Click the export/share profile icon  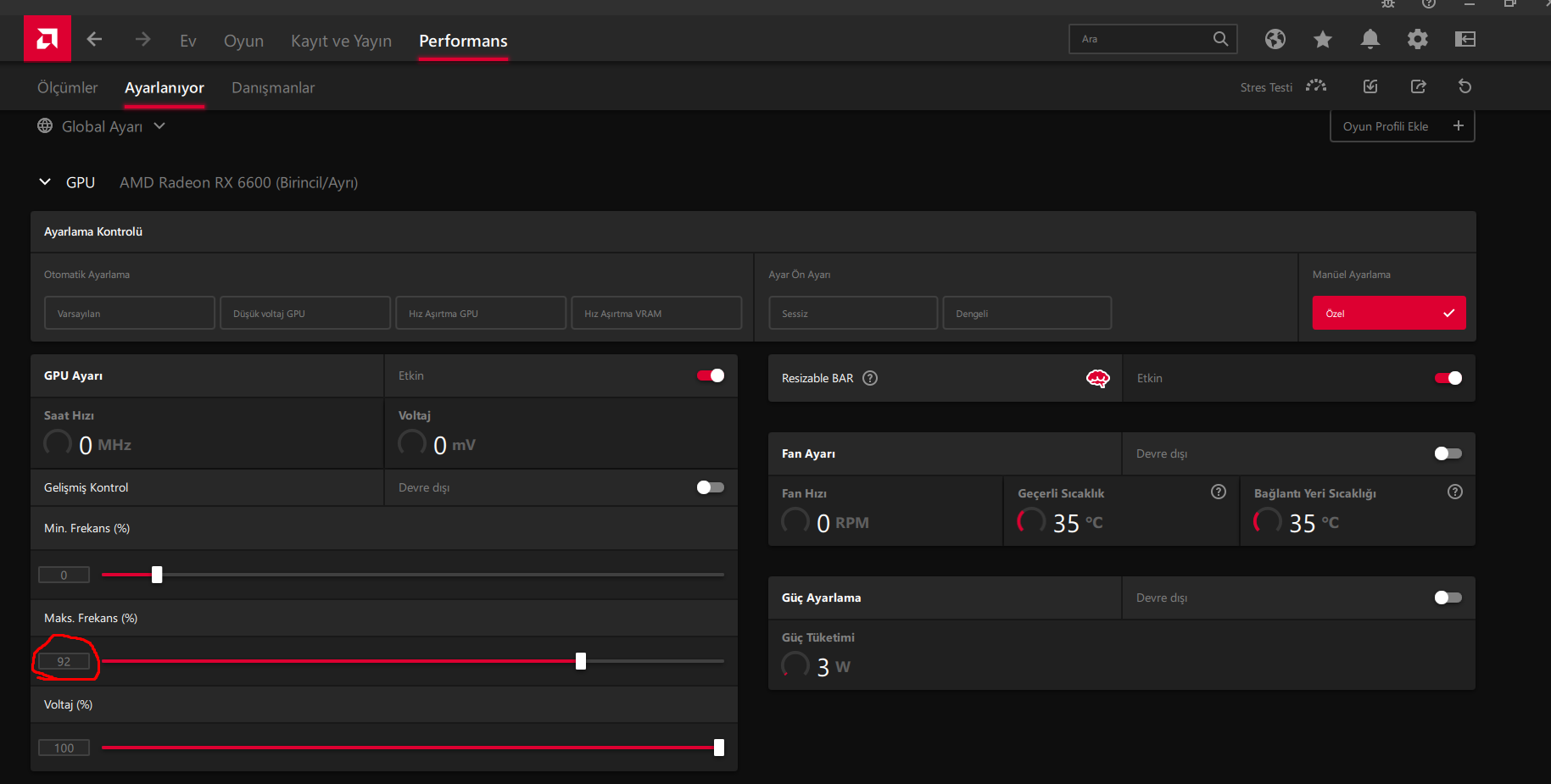1418,86
